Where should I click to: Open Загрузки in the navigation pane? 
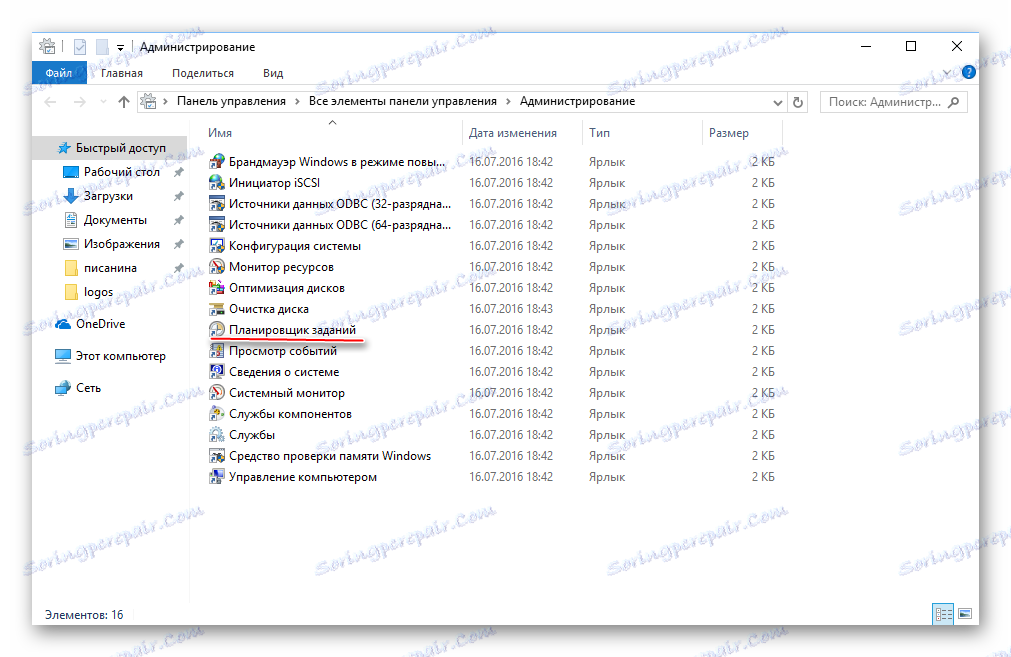click(108, 196)
